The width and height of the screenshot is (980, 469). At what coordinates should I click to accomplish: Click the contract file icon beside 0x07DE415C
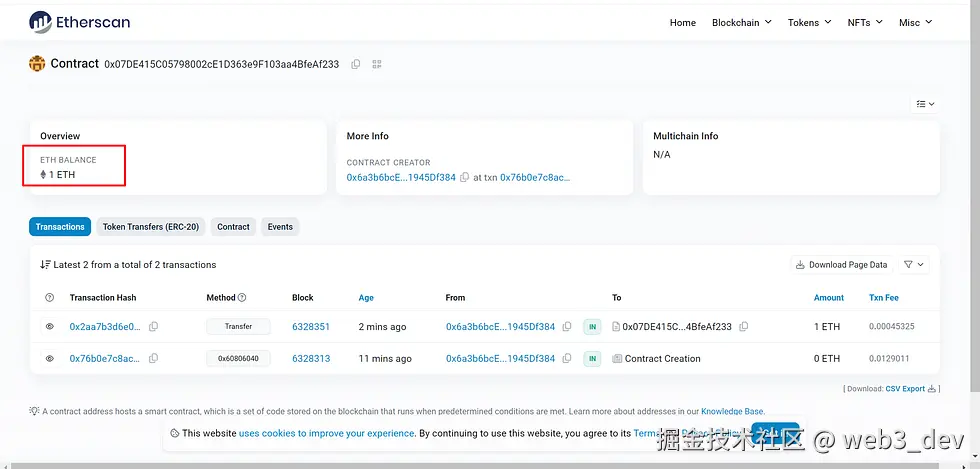(616, 326)
